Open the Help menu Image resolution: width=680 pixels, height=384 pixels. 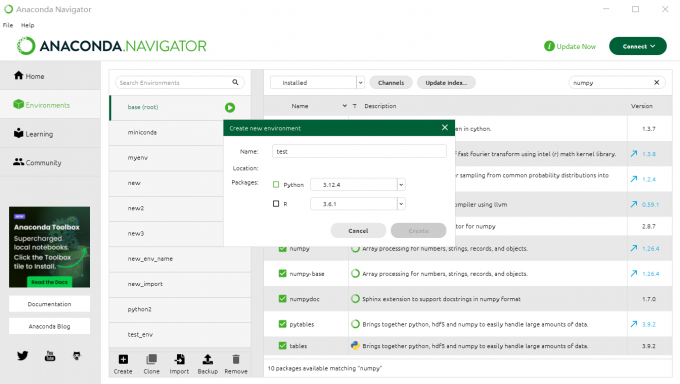click(27, 25)
